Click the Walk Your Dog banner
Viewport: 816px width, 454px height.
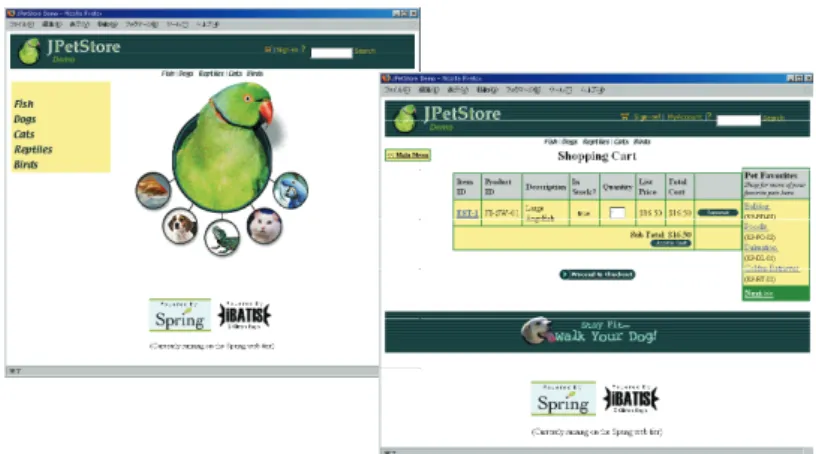597,332
